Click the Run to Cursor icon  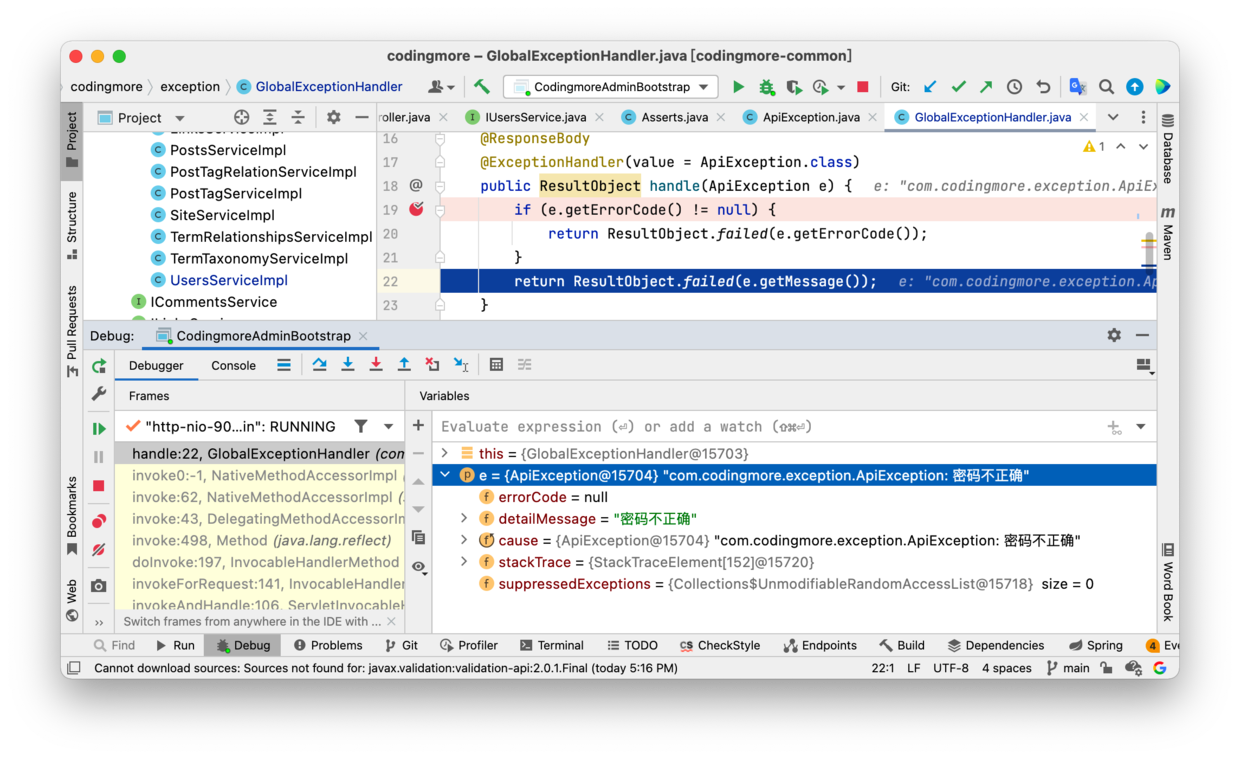(461, 365)
